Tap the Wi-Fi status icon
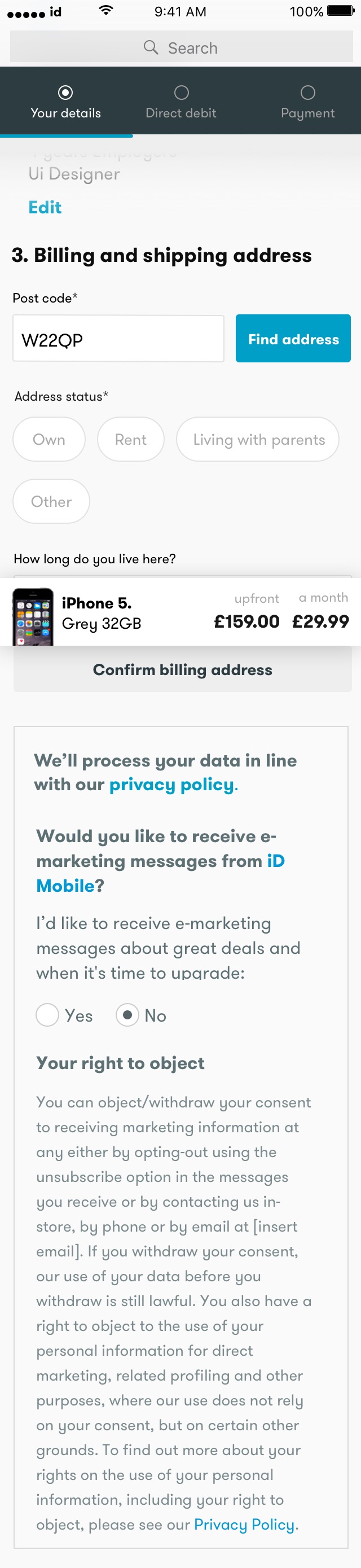 (x=106, y=10)
